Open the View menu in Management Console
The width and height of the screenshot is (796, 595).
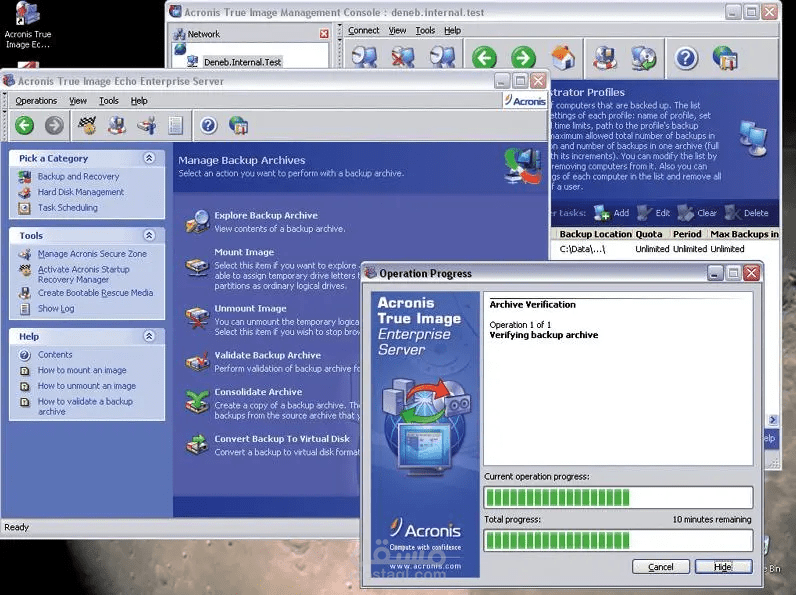(397, 30)
